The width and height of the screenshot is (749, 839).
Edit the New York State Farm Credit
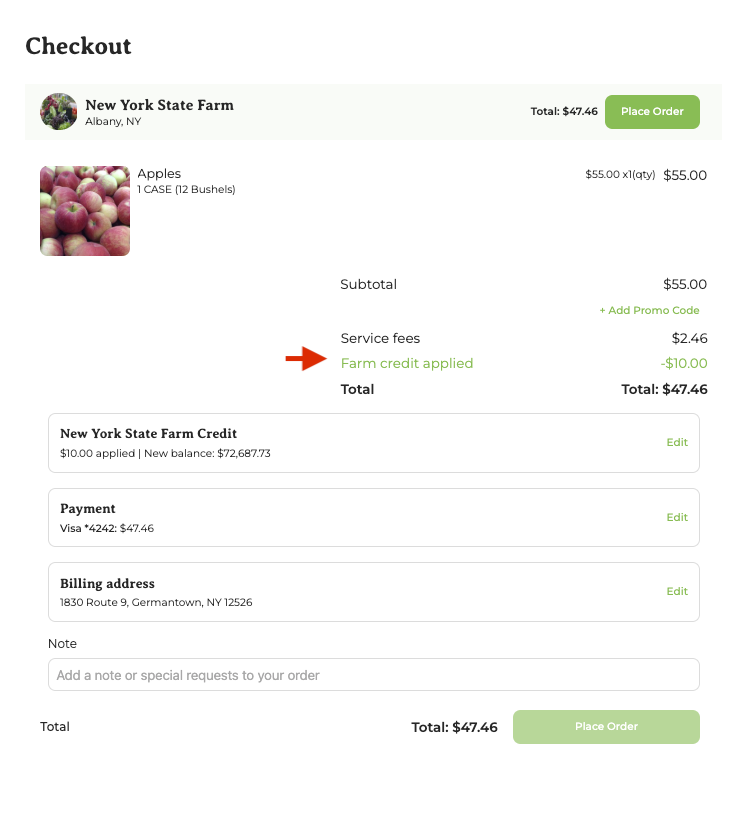click(x=677, y=442)
